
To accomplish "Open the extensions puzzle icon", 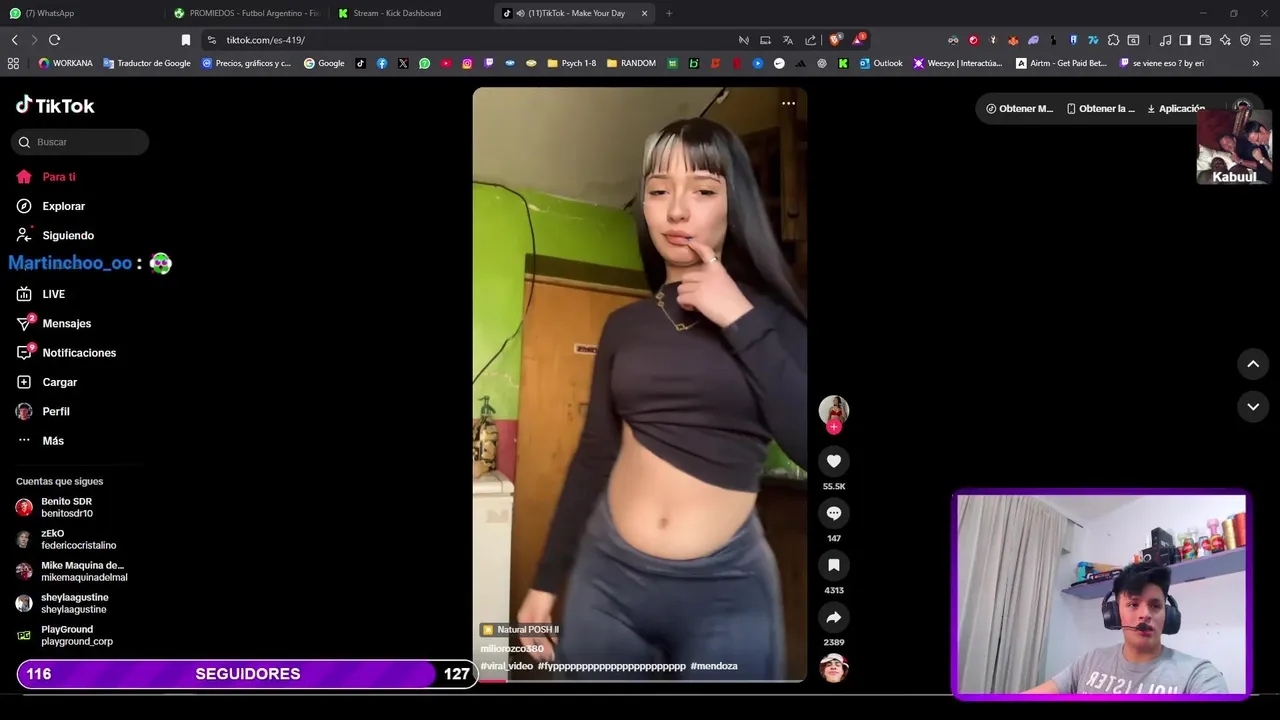I will pyautogui.click(x=1113, y=40).
